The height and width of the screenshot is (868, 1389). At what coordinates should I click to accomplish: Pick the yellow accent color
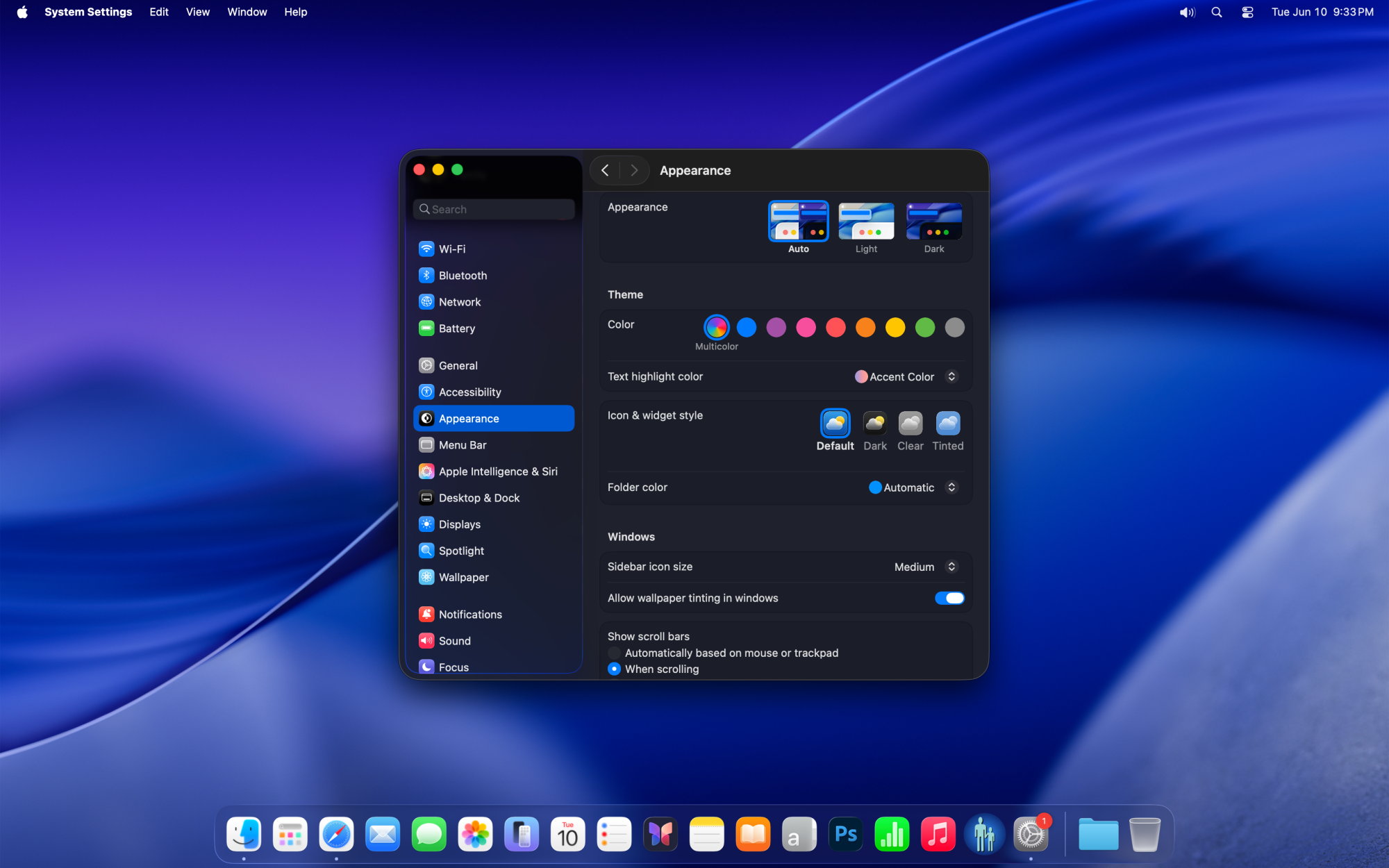pos(895,327)
